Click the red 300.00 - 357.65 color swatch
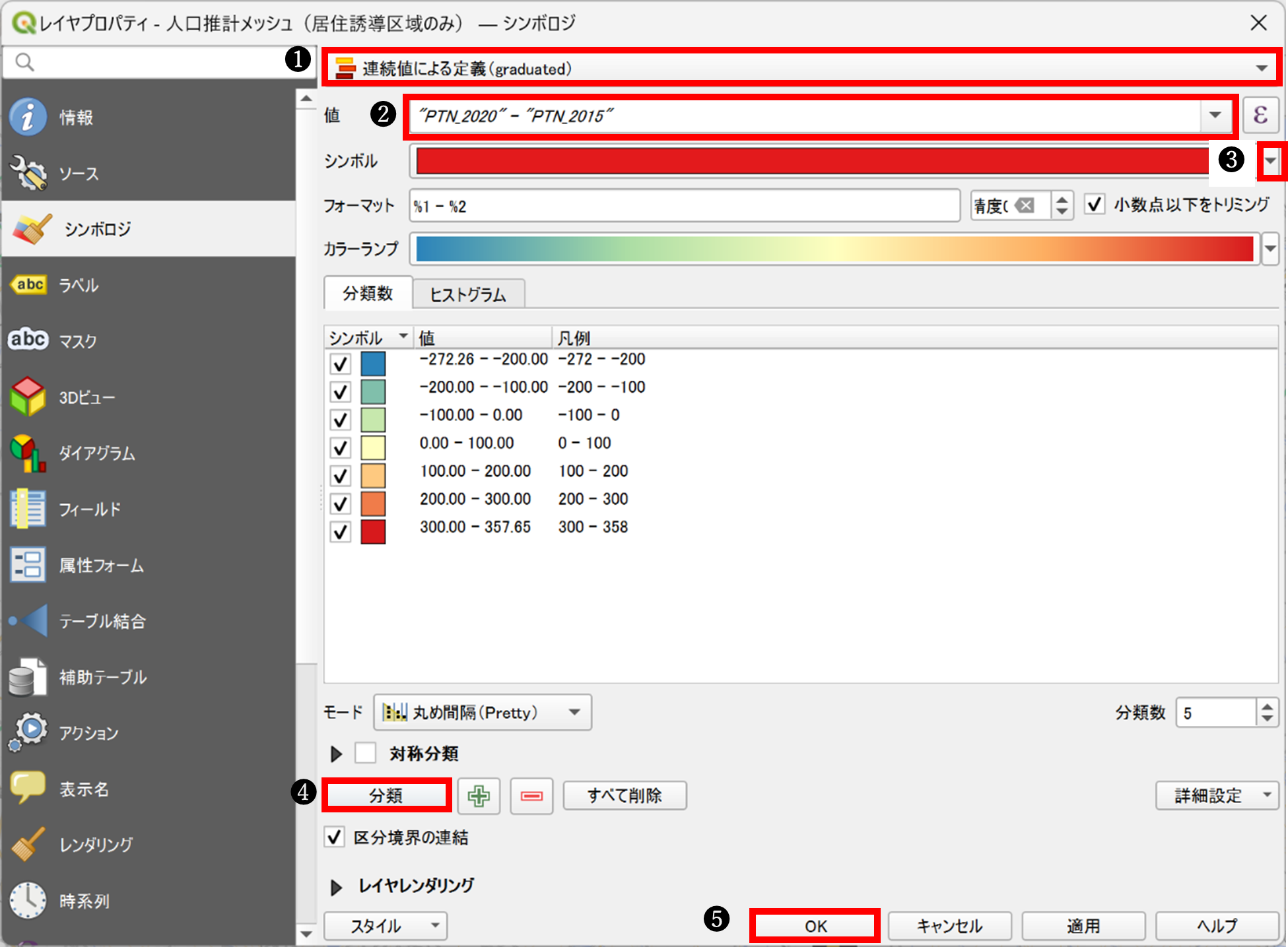 [373, 531]
